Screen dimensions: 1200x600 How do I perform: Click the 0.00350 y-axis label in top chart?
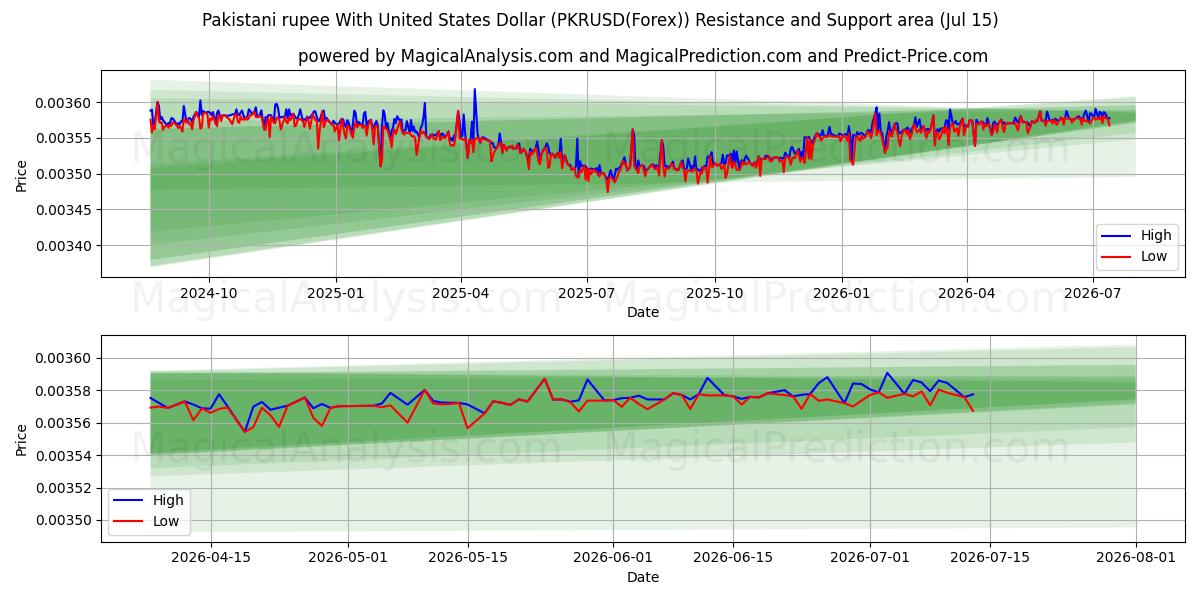tap(64, 175)
